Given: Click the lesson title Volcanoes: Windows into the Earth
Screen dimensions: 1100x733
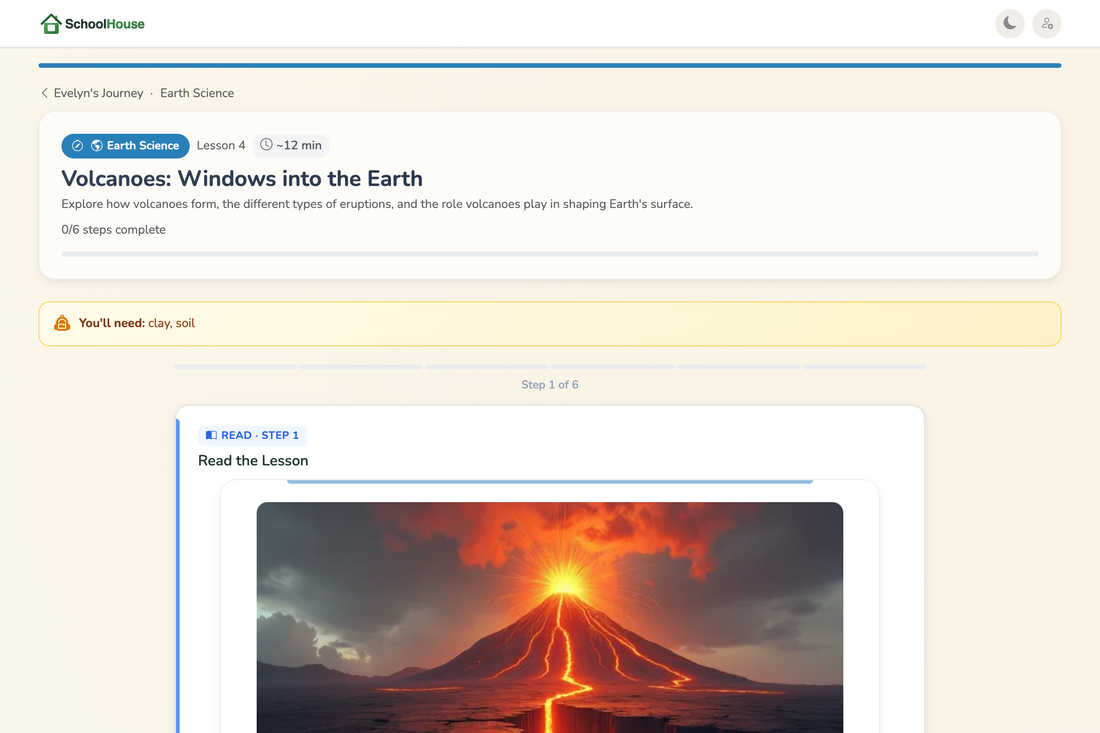Looking at the screenshot, I should [x=242, y=178].
